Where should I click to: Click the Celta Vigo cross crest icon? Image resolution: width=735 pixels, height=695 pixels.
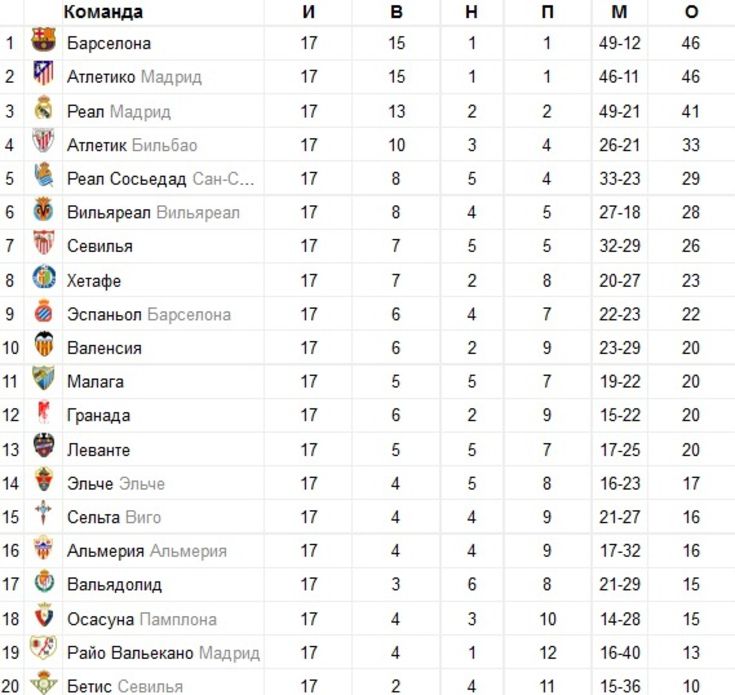point(44,513)
